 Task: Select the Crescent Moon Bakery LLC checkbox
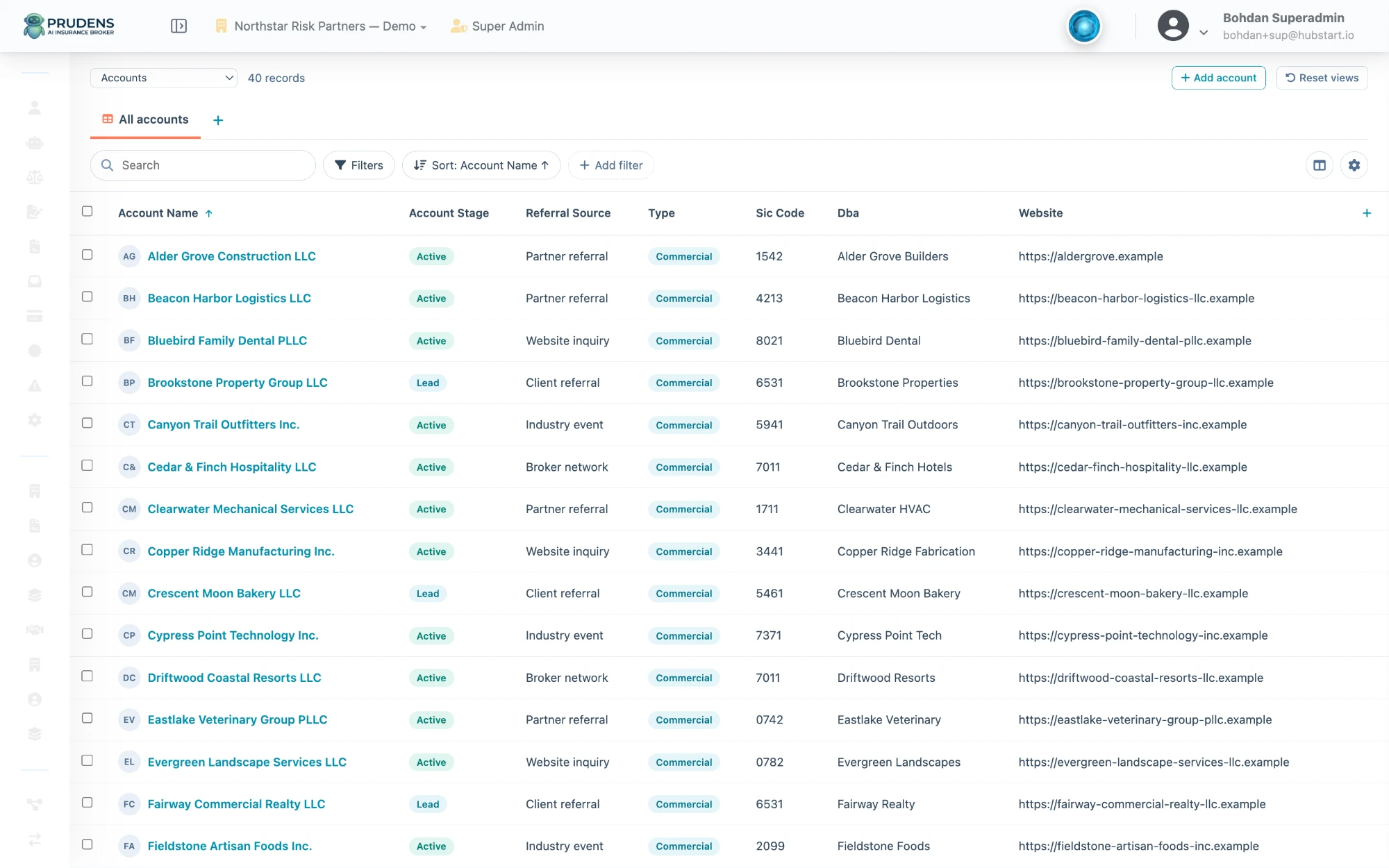pos(87,592)
